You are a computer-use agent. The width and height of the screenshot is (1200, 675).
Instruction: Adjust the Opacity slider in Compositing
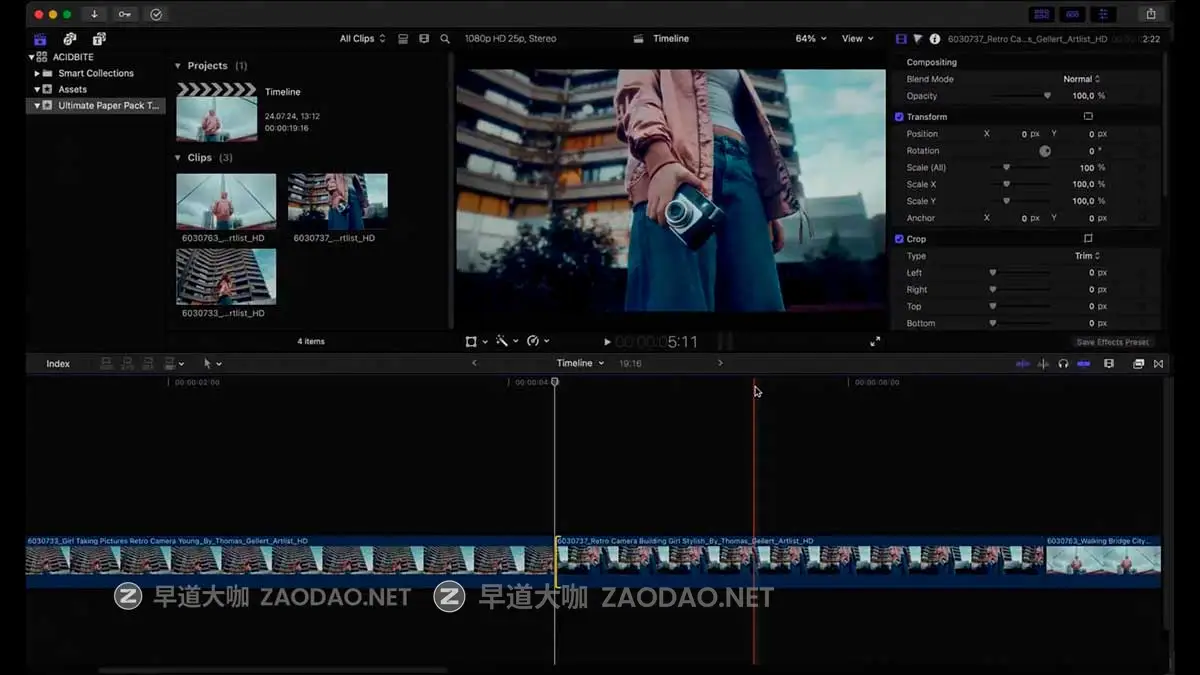point(1047,96)
